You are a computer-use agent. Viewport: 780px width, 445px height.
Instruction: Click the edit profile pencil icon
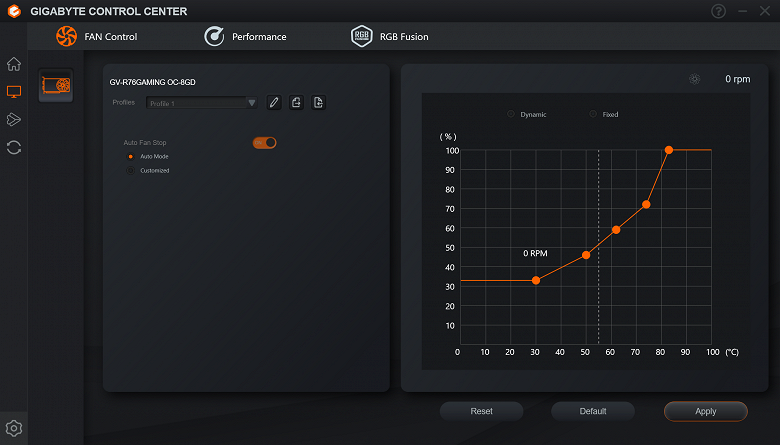click(x=274, y=102)
